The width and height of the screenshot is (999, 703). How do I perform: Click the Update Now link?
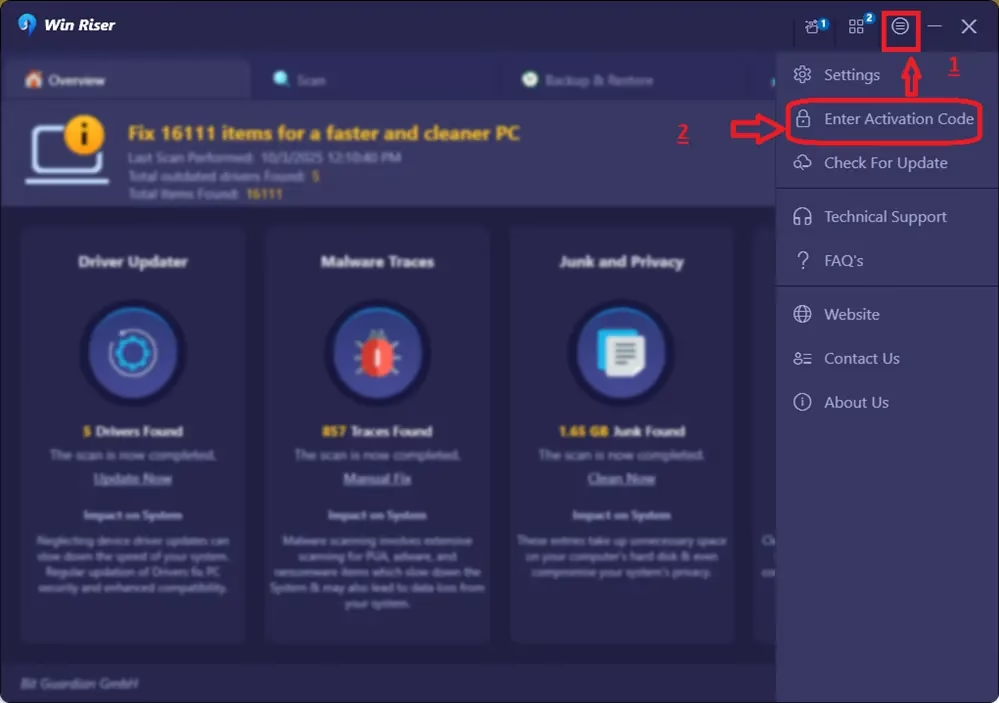pyautogui.click(x=133, y=479)
